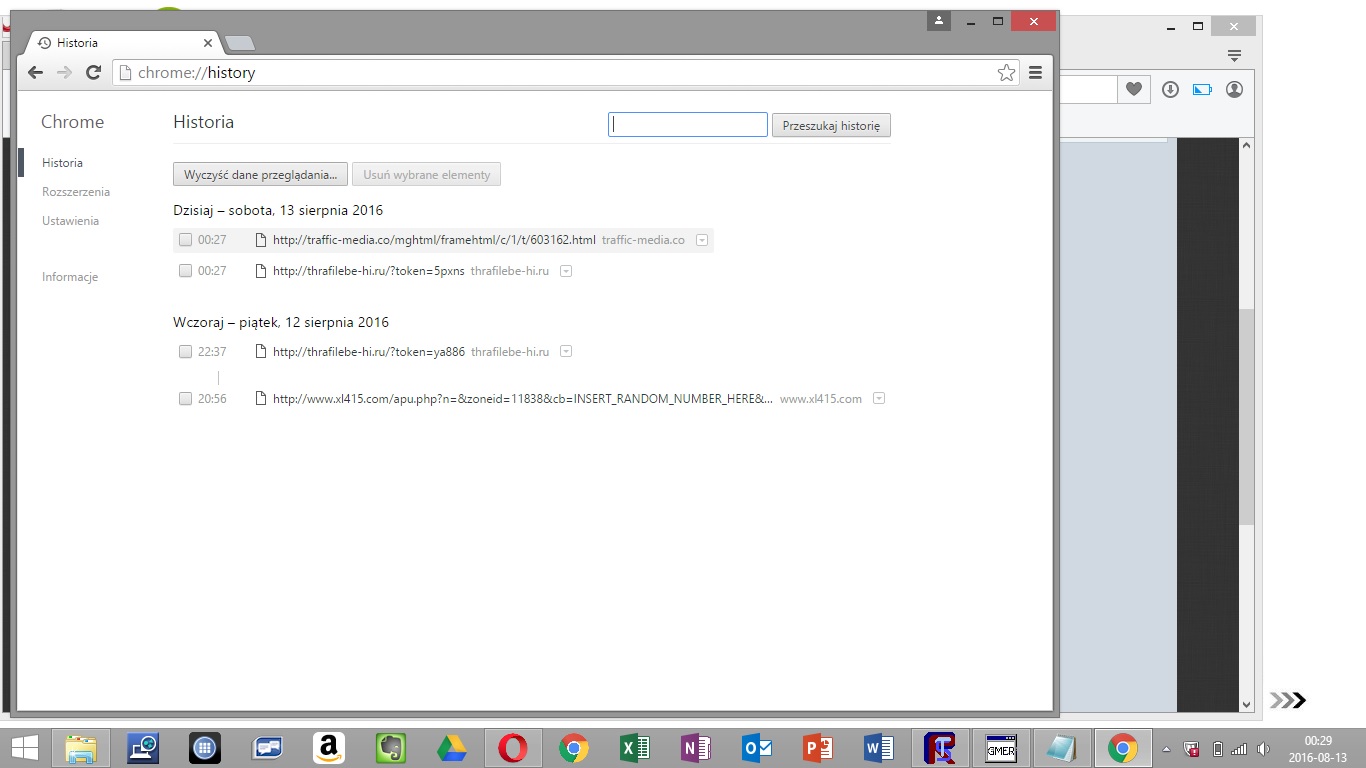1366x768 pixels.
Task: Reload the chrome://history page
Action: 93,72
